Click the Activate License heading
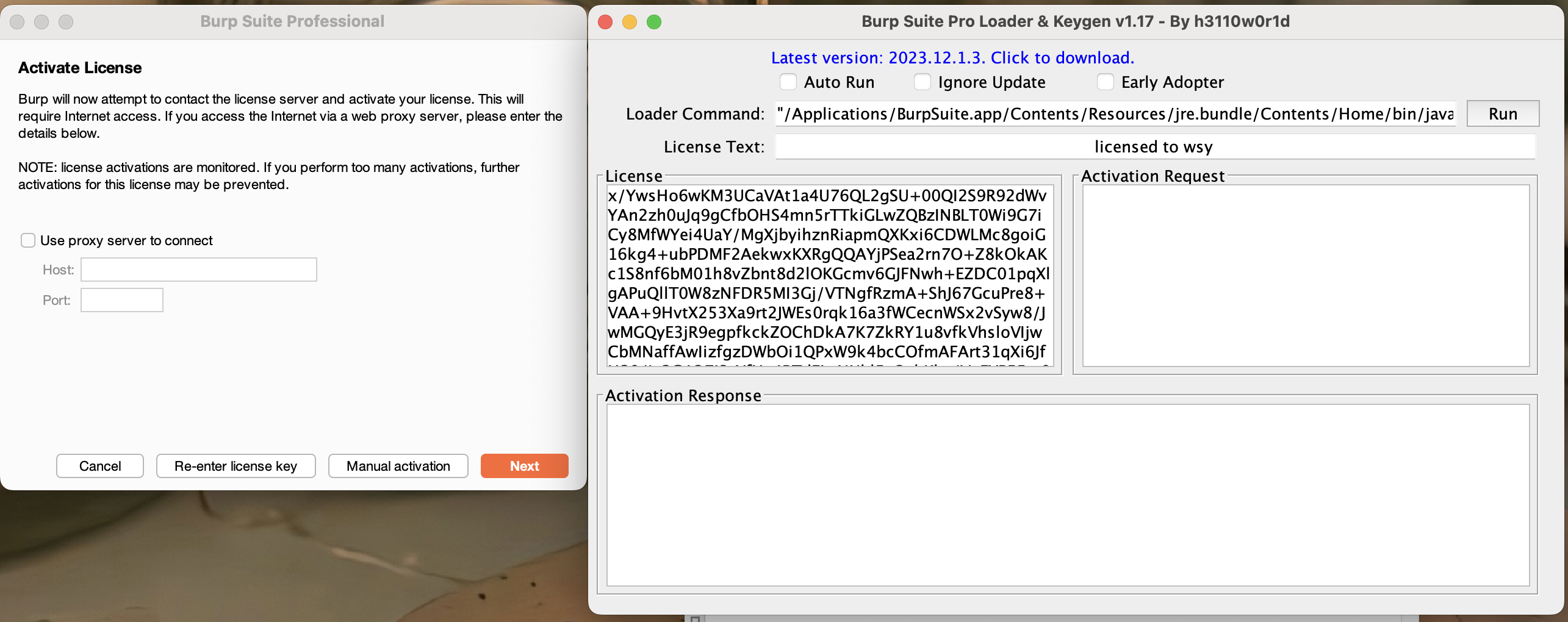This screenshot has width=1568, height=622. tap(80, 68)
